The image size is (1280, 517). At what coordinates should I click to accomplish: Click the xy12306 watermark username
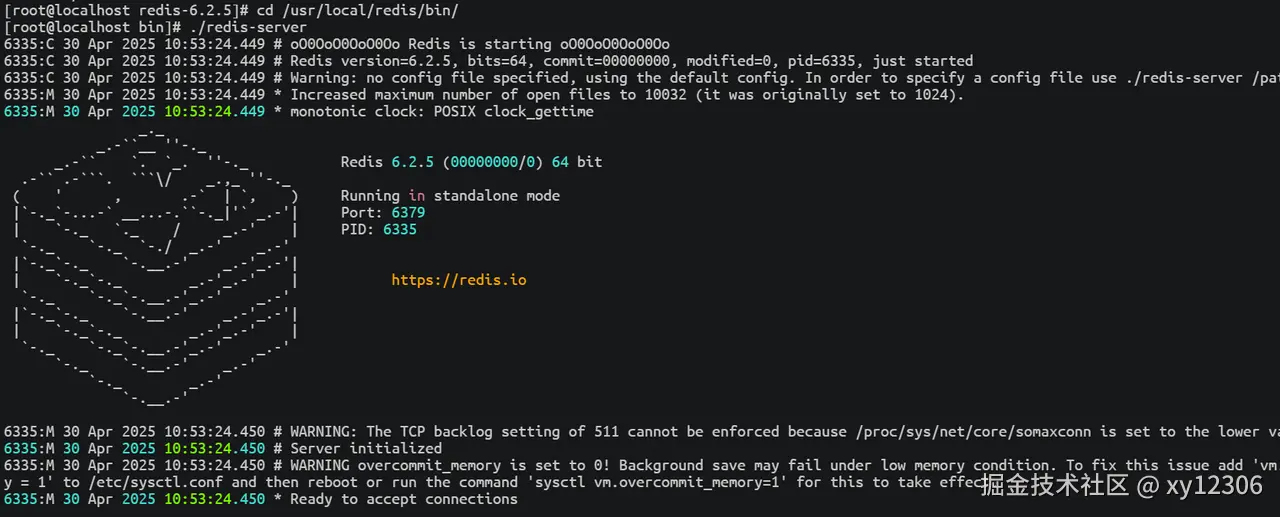pyautogui.click(x=1215, y=486)
